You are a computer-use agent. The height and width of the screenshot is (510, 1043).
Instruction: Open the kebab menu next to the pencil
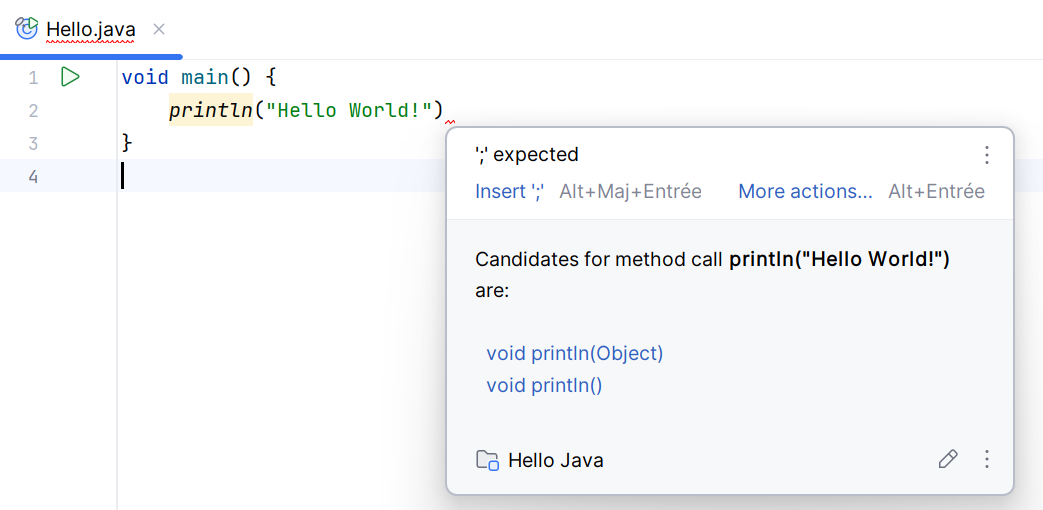tap(986, 459)
